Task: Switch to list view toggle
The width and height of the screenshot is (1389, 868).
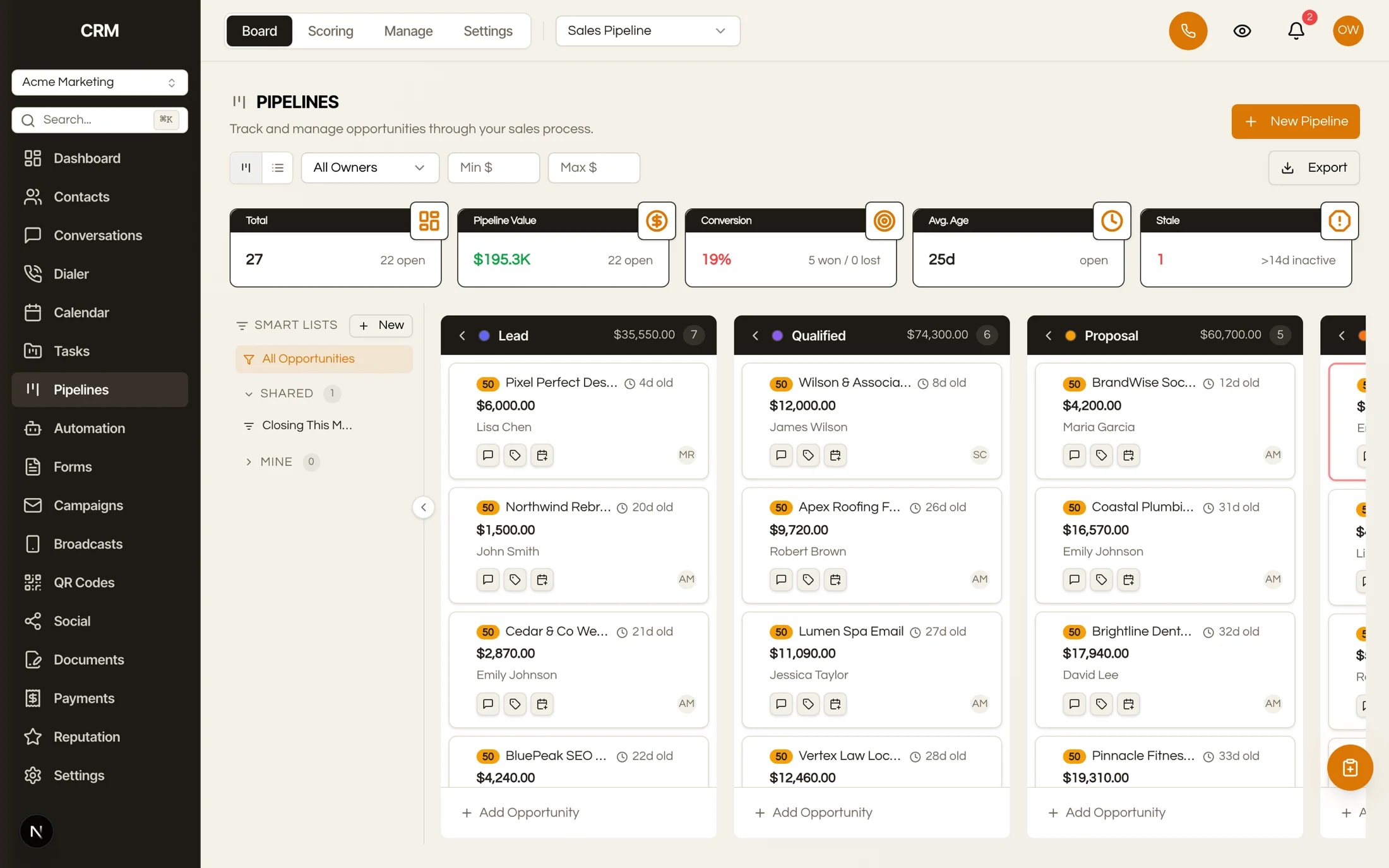Action: tap(277, 167)
